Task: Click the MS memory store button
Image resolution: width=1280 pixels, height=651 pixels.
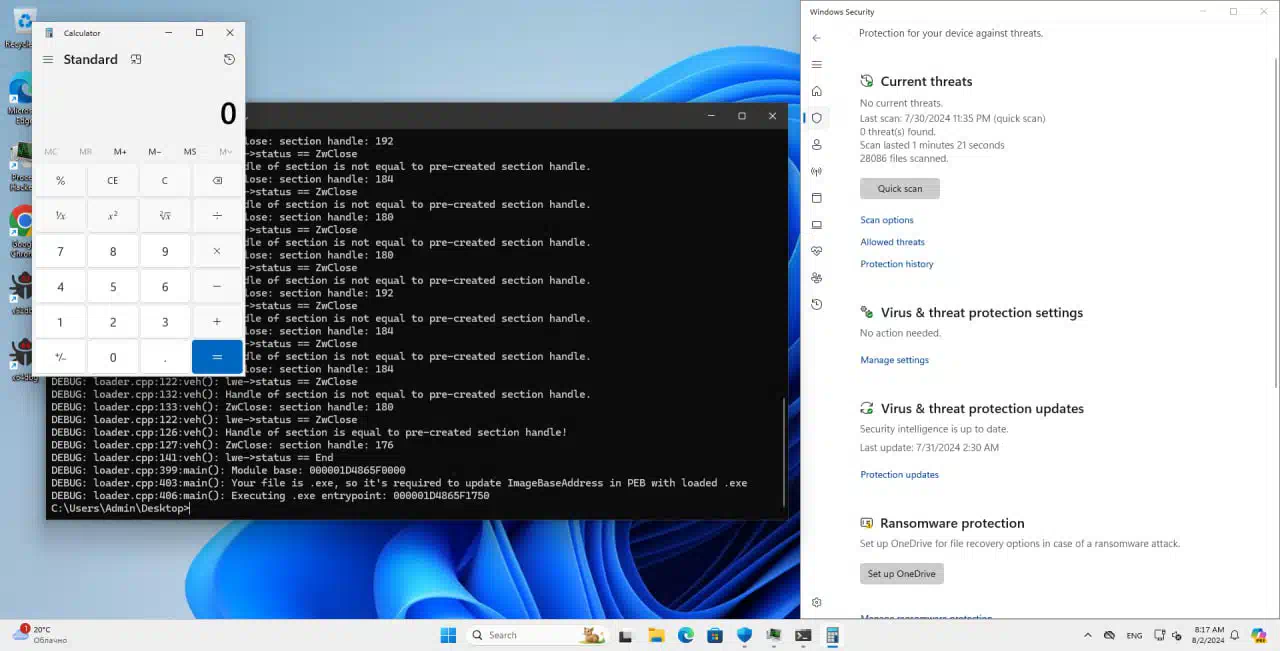Action: tap(190, 152)
